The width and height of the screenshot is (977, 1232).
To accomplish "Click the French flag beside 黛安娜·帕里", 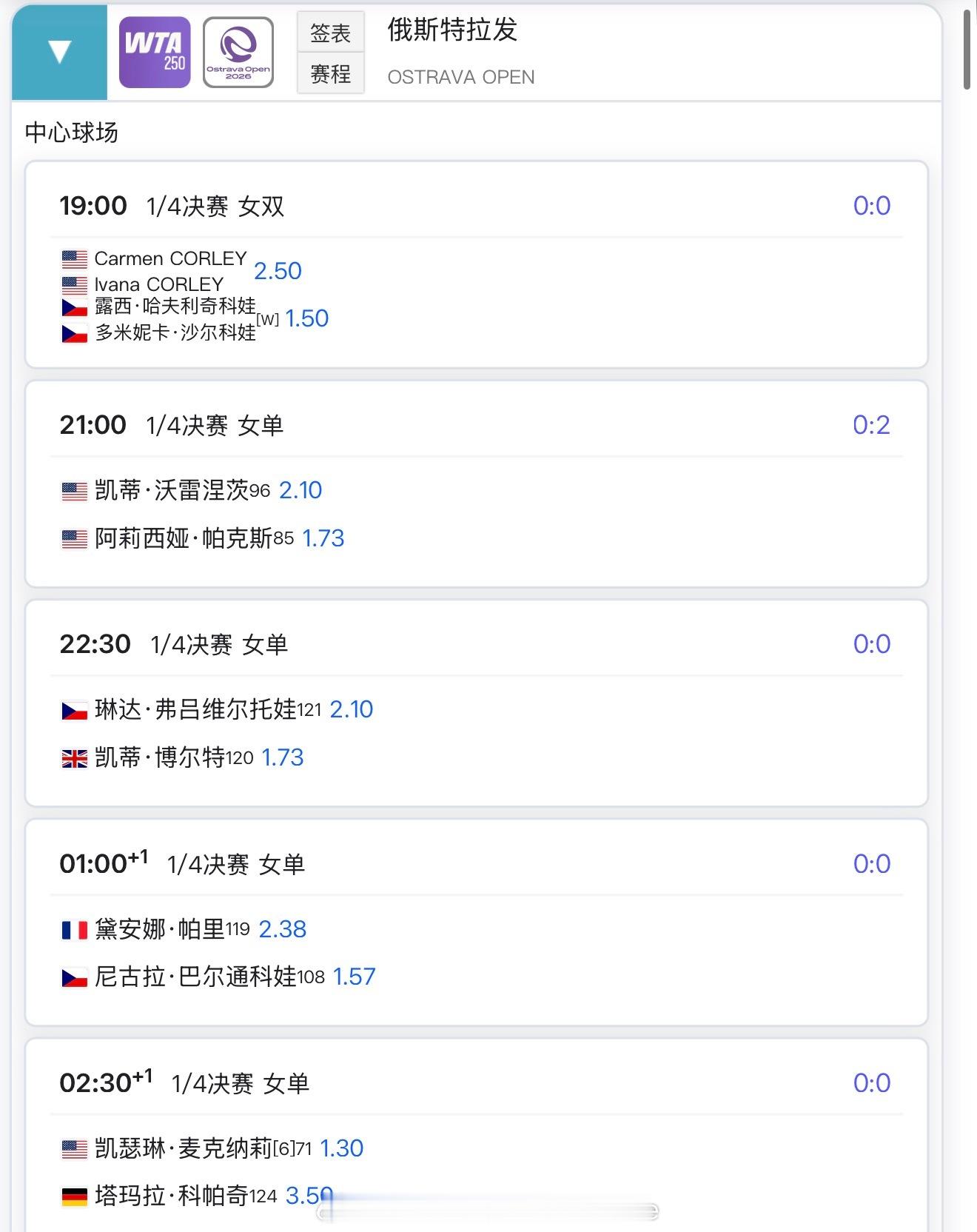I will pos(75,929).
